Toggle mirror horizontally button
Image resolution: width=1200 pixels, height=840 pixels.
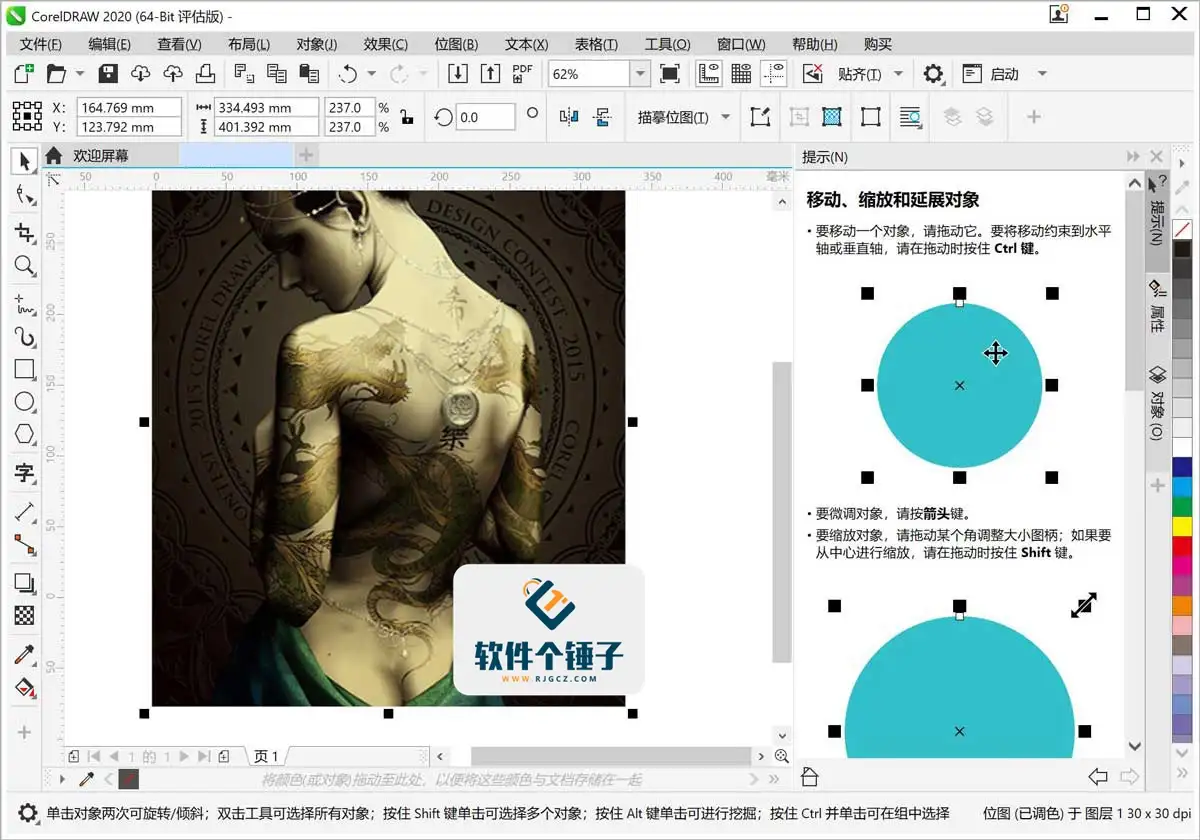coord(569,117)
